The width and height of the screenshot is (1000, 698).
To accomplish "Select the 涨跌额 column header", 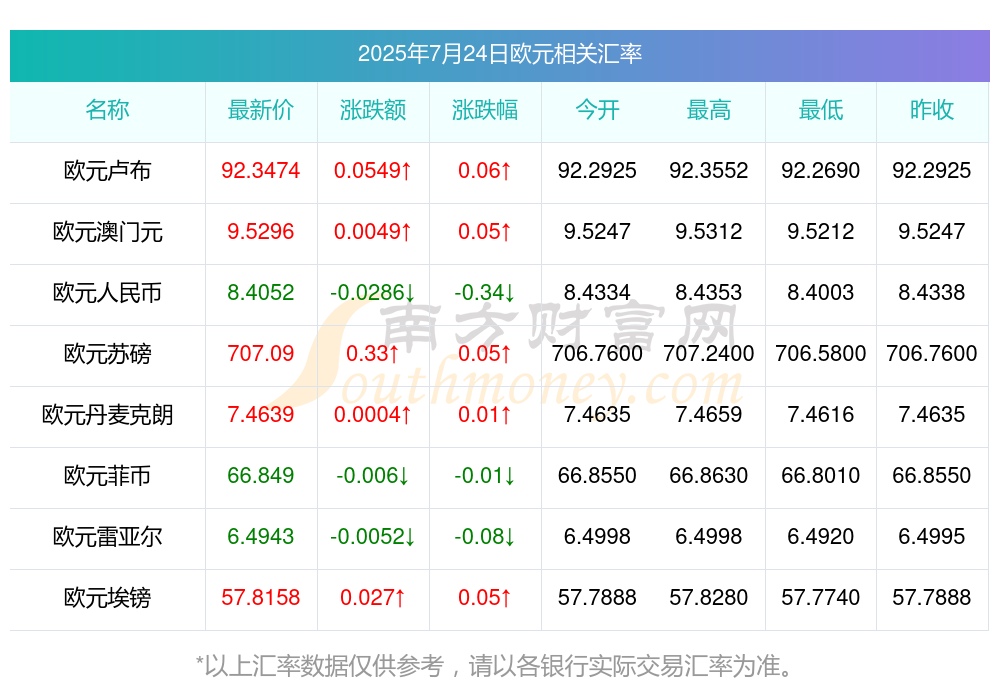I will pyautogui.click(x=373, y=110).
